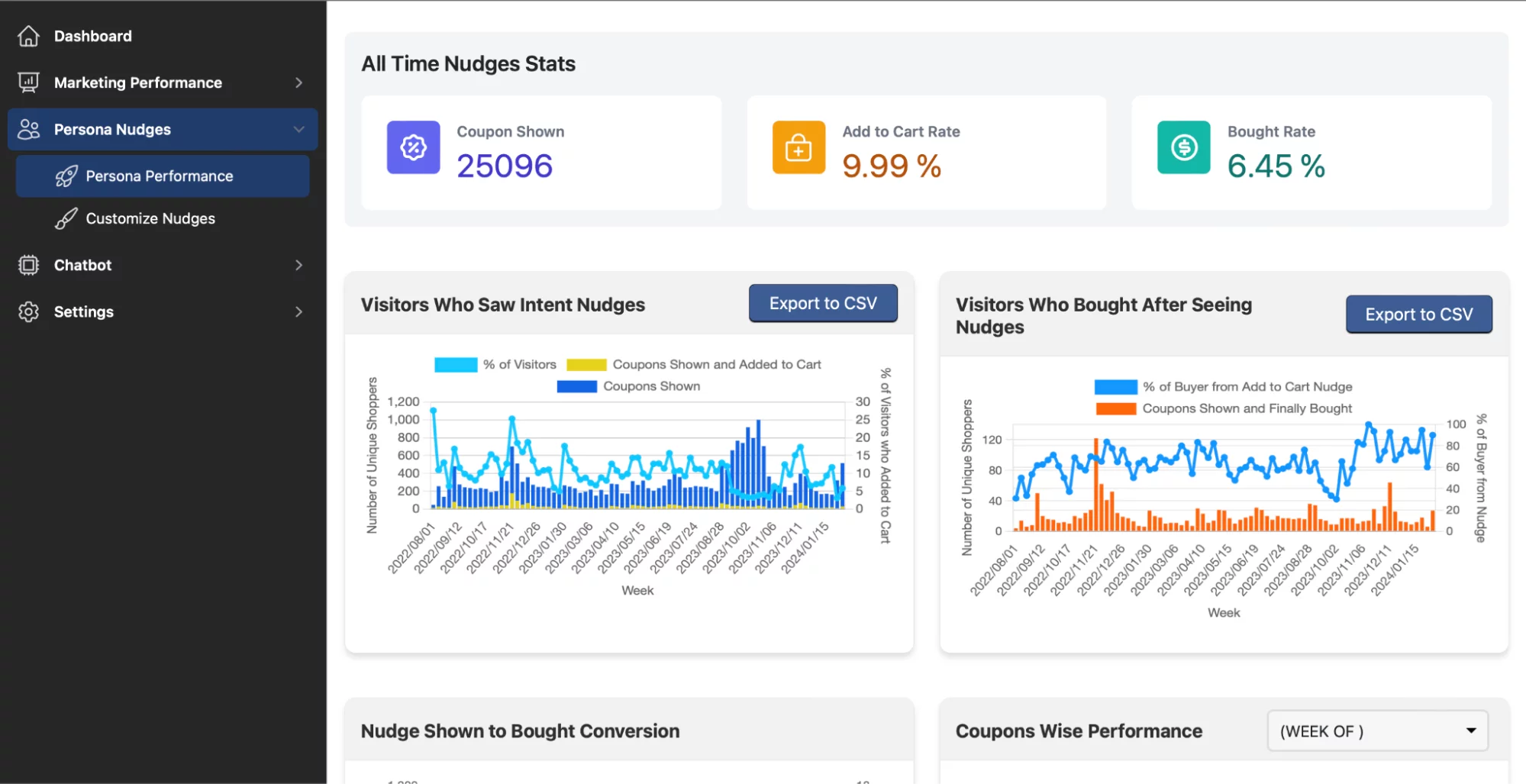Click the Persona Performance rocket icon
1526x784 pixels.
tap(66, 176)
